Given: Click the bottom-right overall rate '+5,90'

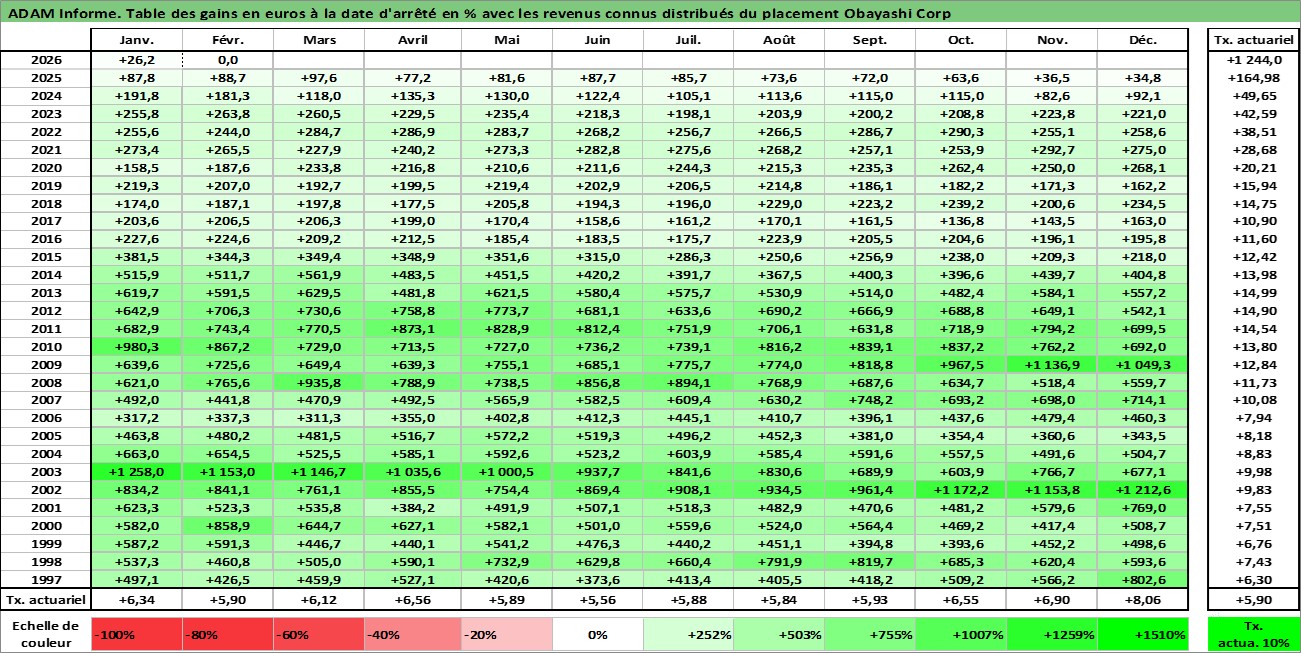Looking at the screenshot, I should (x=1253, y=599).
